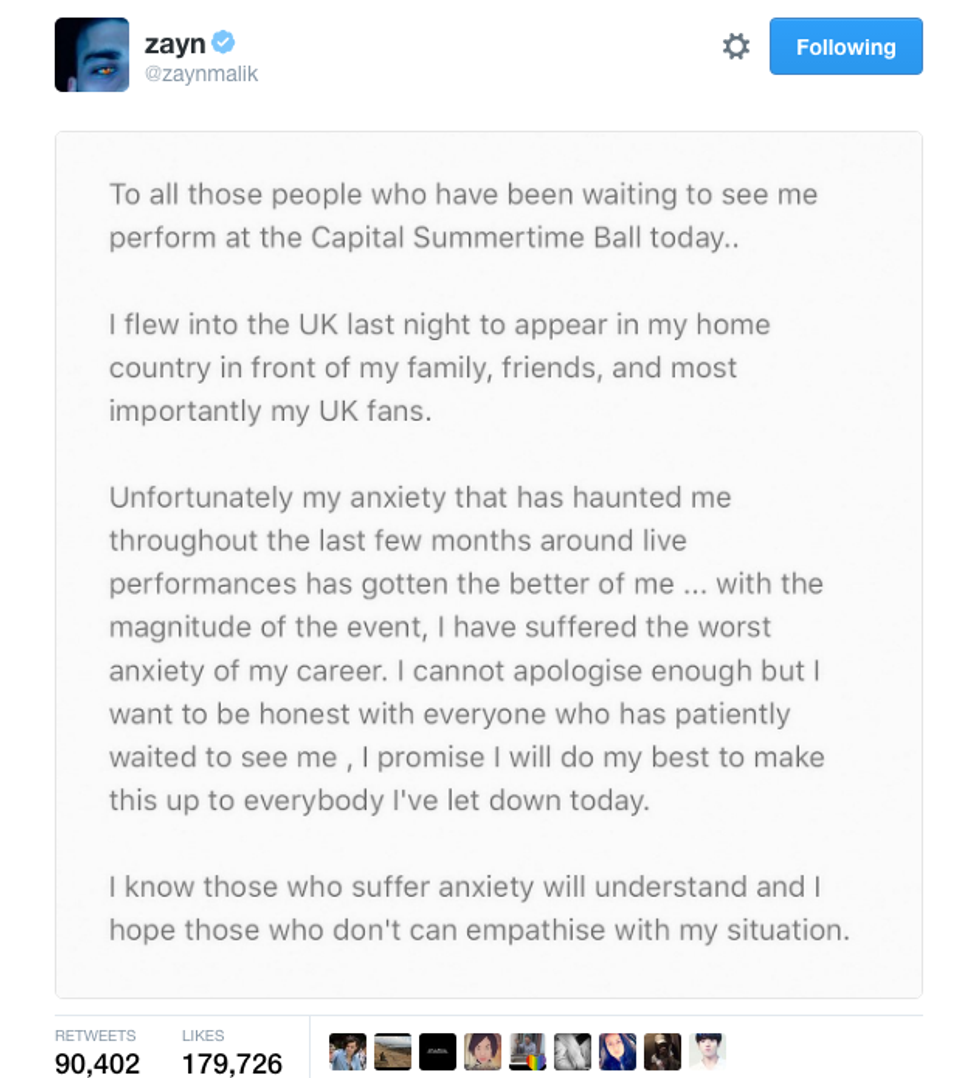The height and width of the screenshot is (1078, 980).
Task: Click the paragraph starting "I know those"
Action: click(479, 908)
